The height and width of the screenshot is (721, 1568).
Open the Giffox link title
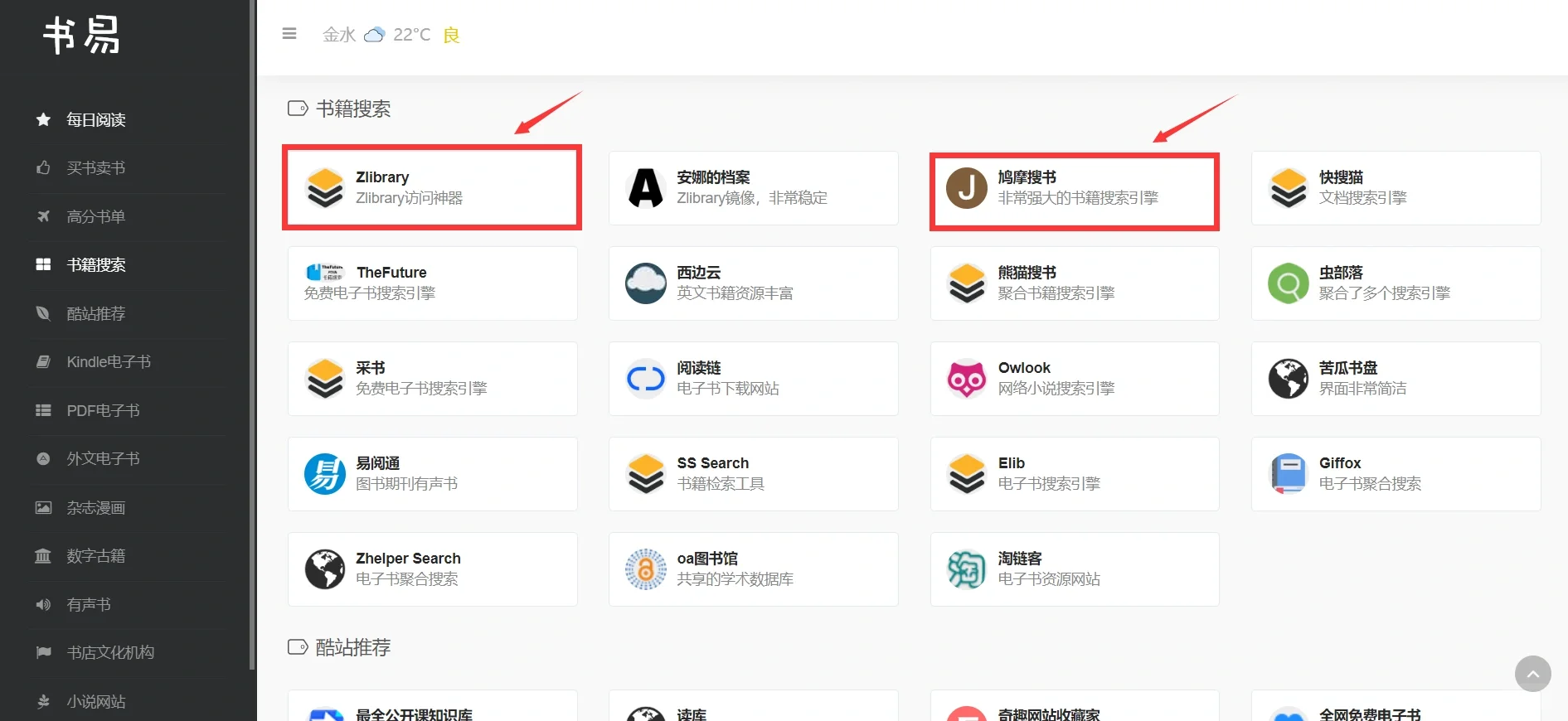1340,463
